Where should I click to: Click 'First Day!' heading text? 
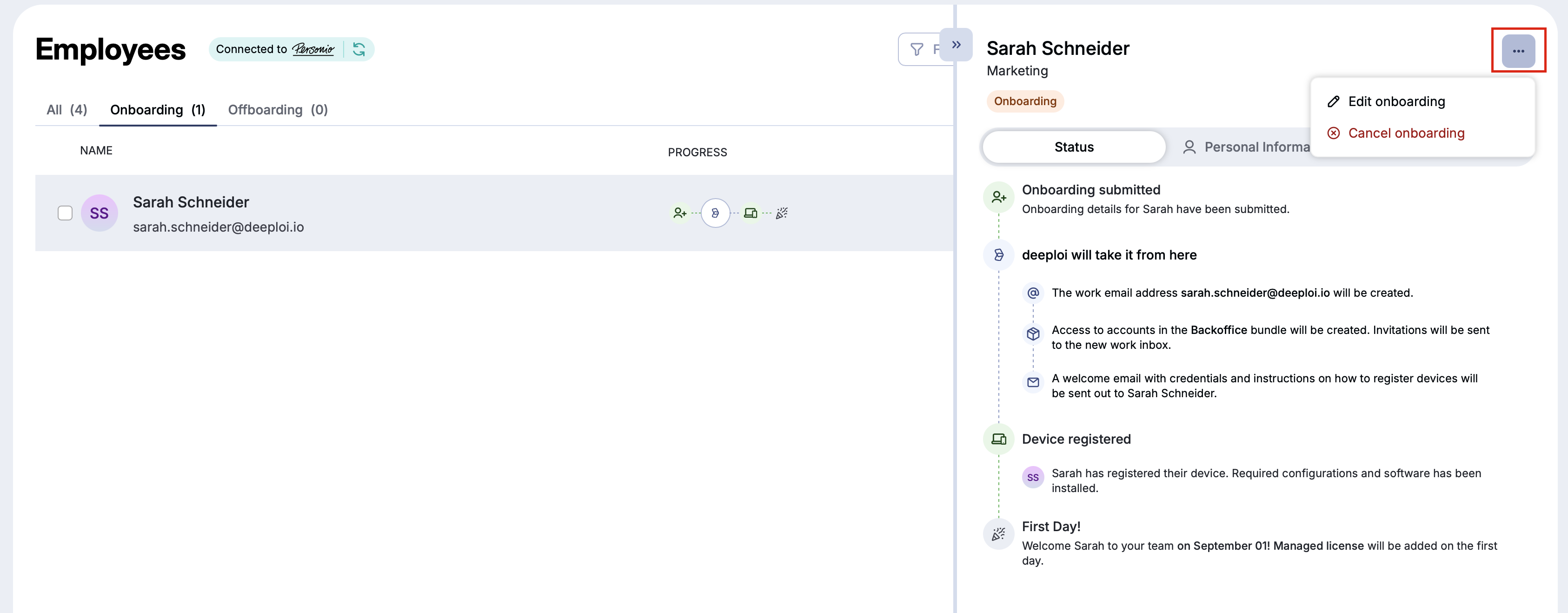[1051, 526]
